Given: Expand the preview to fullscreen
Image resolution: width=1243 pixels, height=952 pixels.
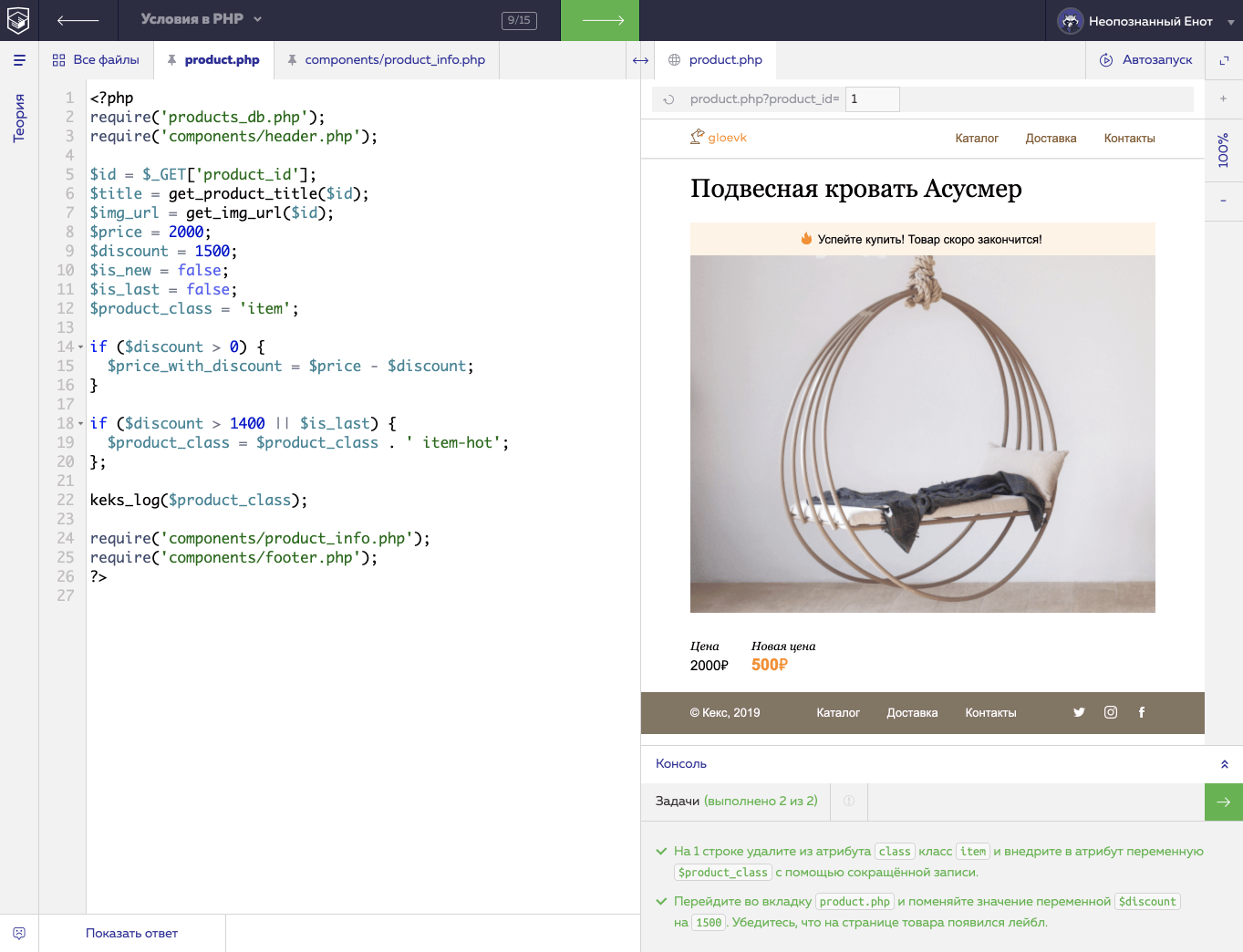Looking at the screenshot, I should [1224, 60].
